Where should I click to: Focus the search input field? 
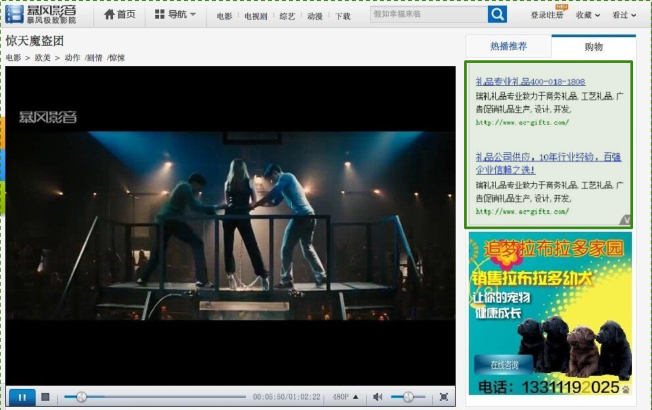[x=429, y=14]
